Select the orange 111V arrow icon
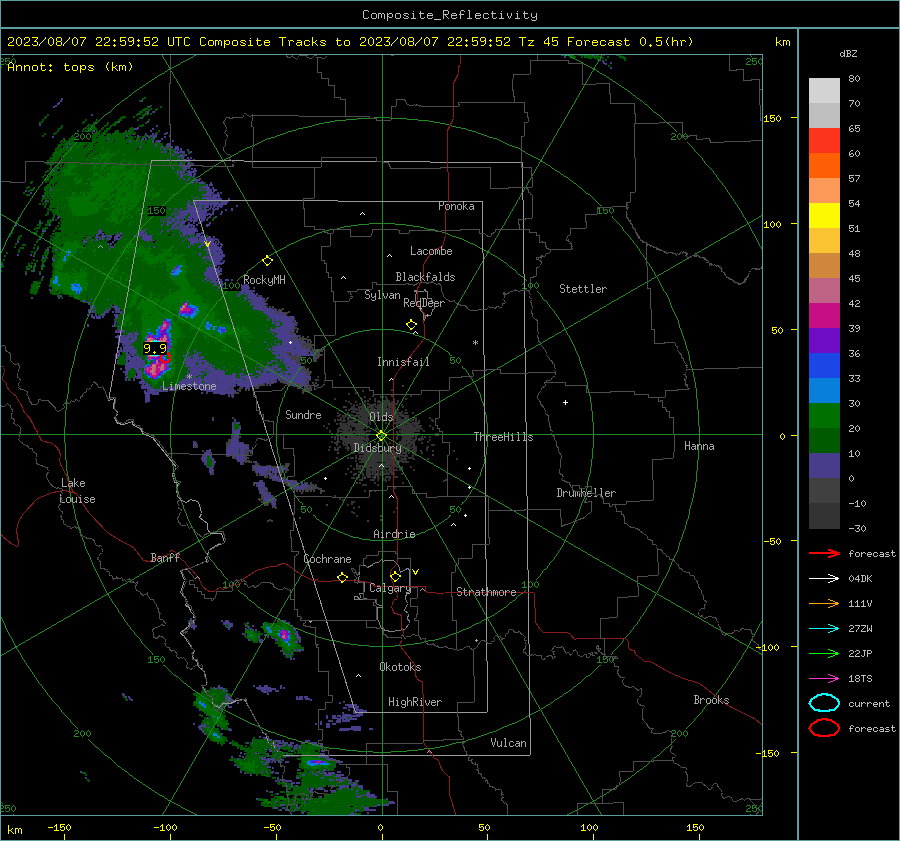This screenshot has height=841, width=900. click(x=824, y=603)
